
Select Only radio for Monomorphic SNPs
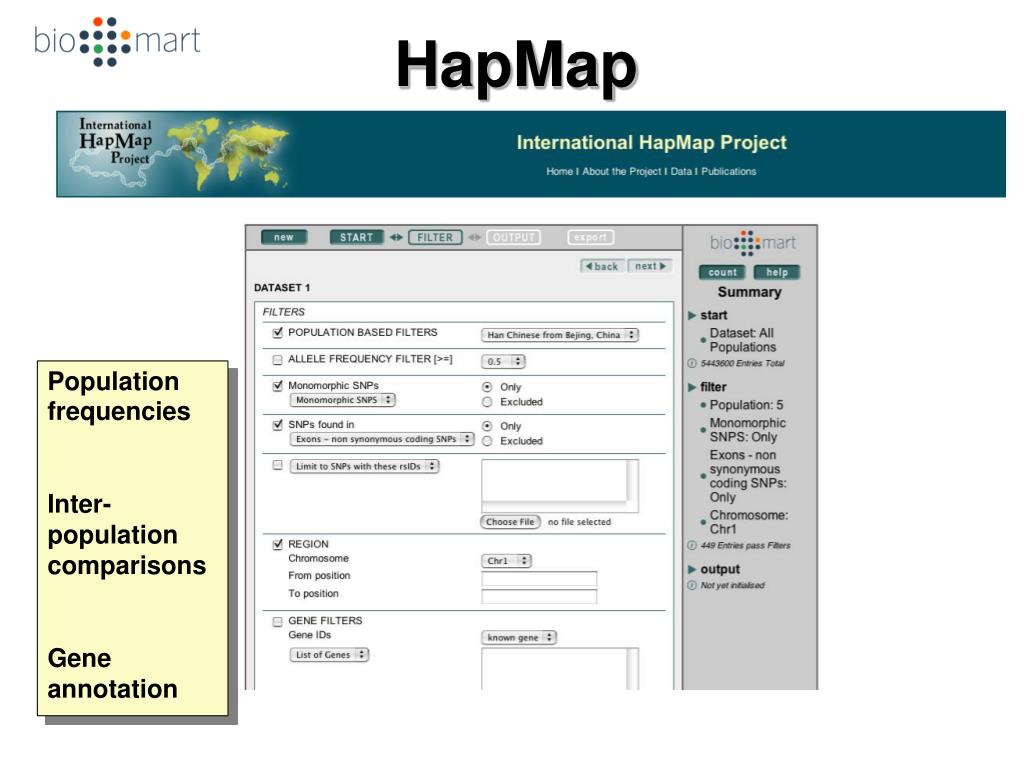(487, 387)
